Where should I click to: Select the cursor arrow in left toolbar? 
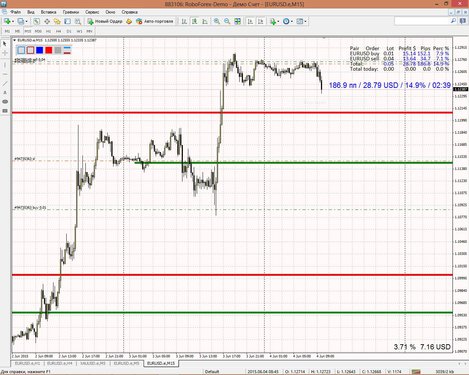tap(5, 43)
